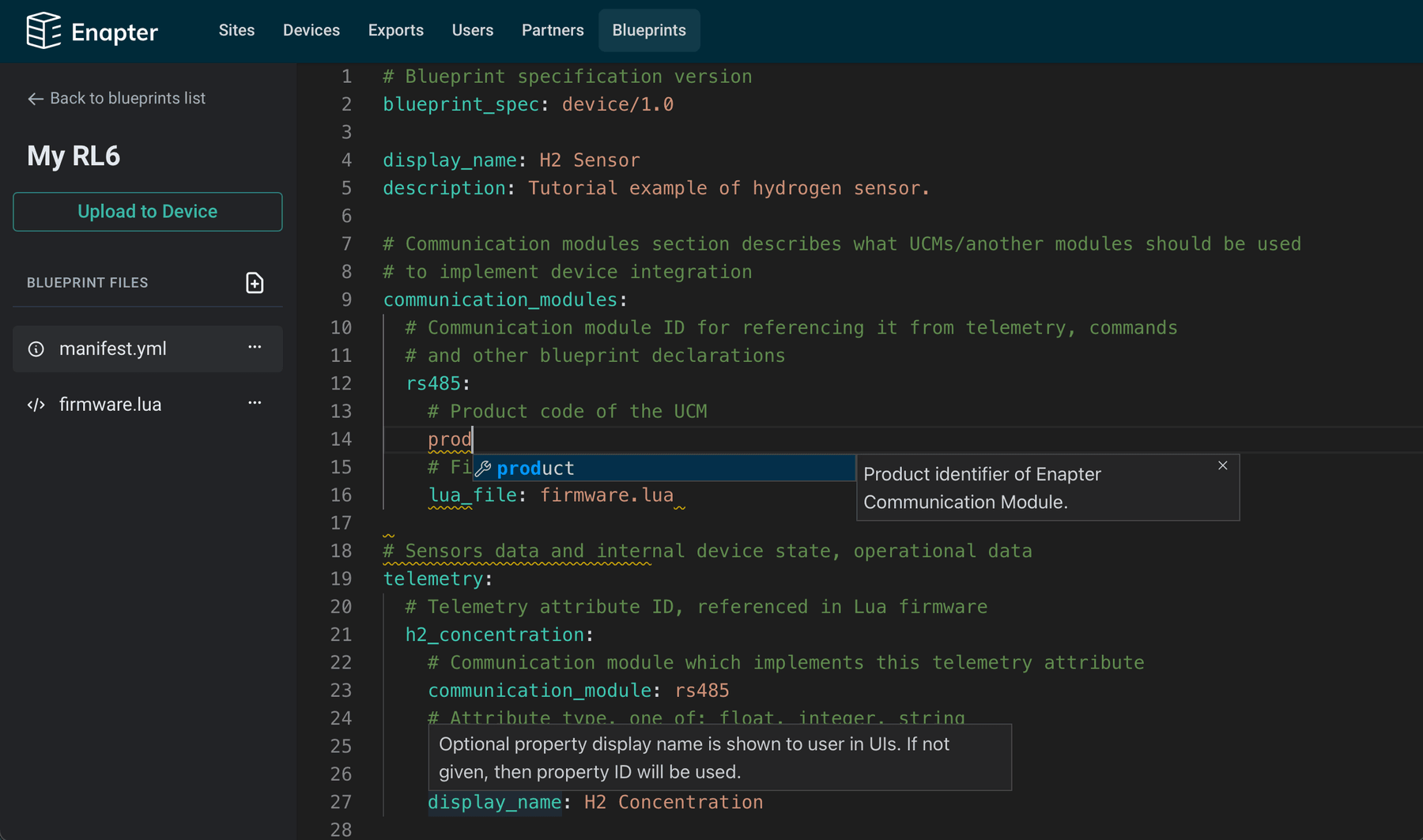The image size is (1423, 840).
Task: Select the manifest.yml file entry
Action: [113, 348]
